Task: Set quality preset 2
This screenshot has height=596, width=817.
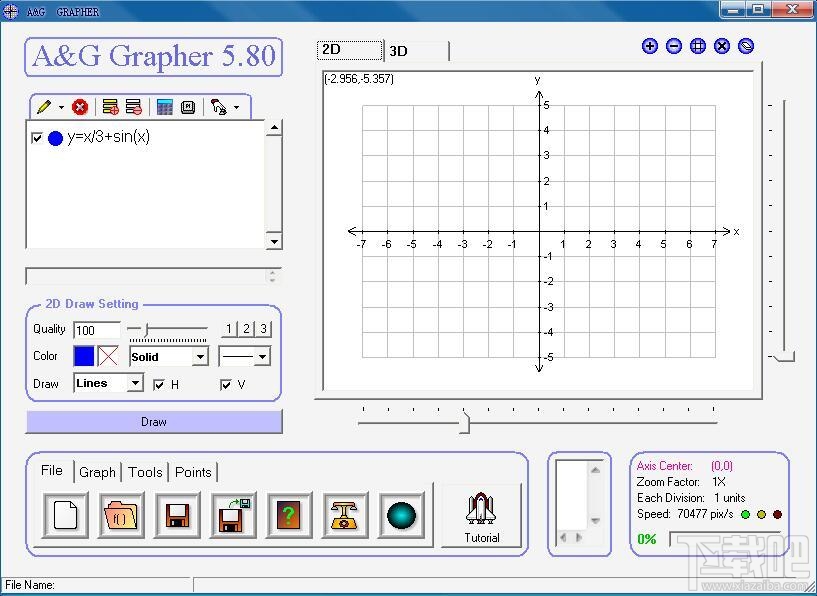Action: [246, 329]
